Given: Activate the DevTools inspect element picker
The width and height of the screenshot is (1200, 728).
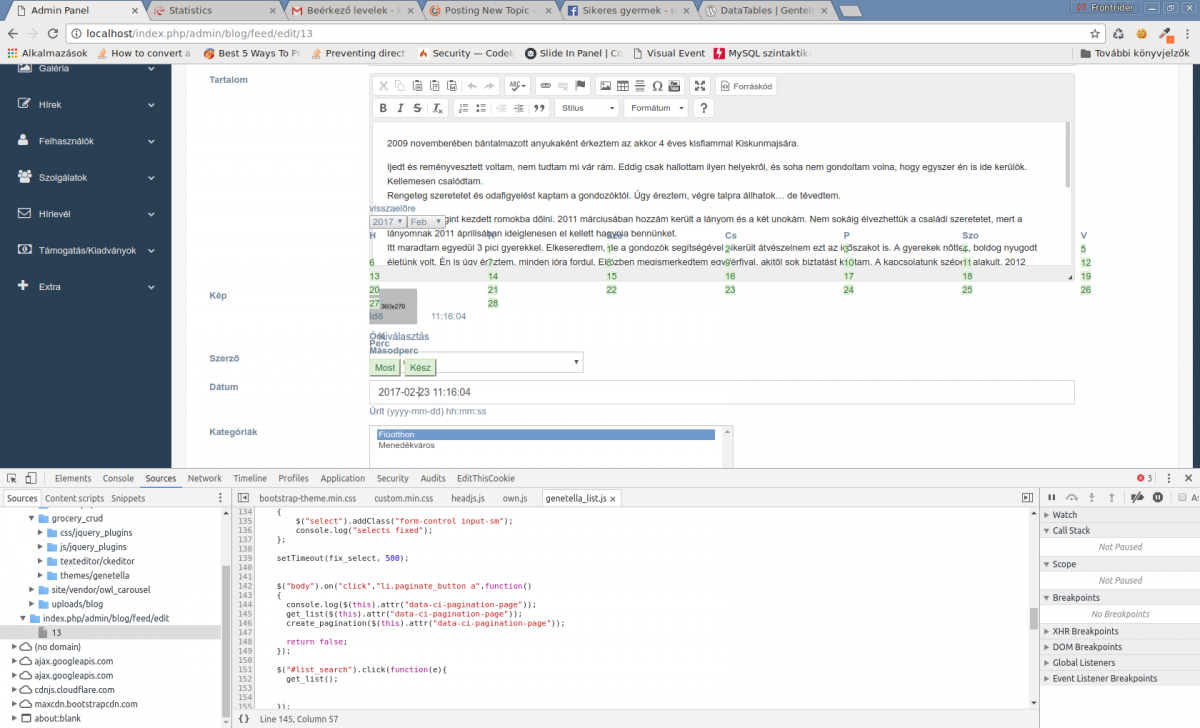Looking at the screenshot, I should (11, 478).
